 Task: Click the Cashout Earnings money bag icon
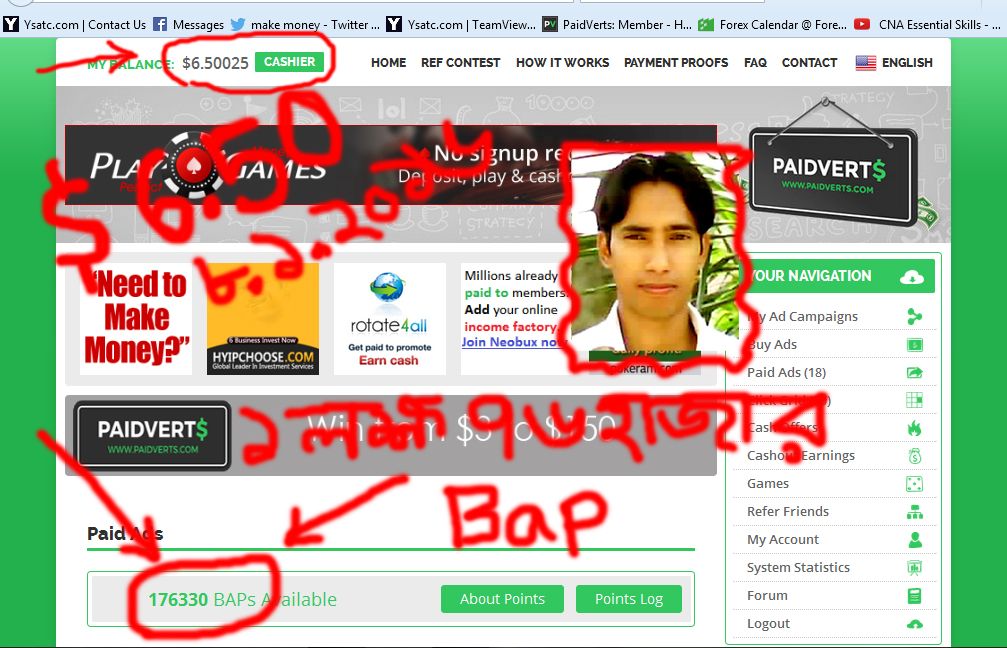915,456
